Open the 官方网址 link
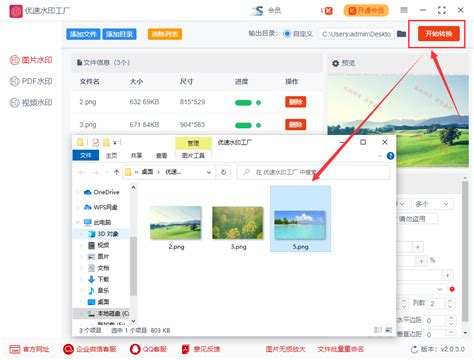Screen dimensions: 474x360 (x=29, y=349)
